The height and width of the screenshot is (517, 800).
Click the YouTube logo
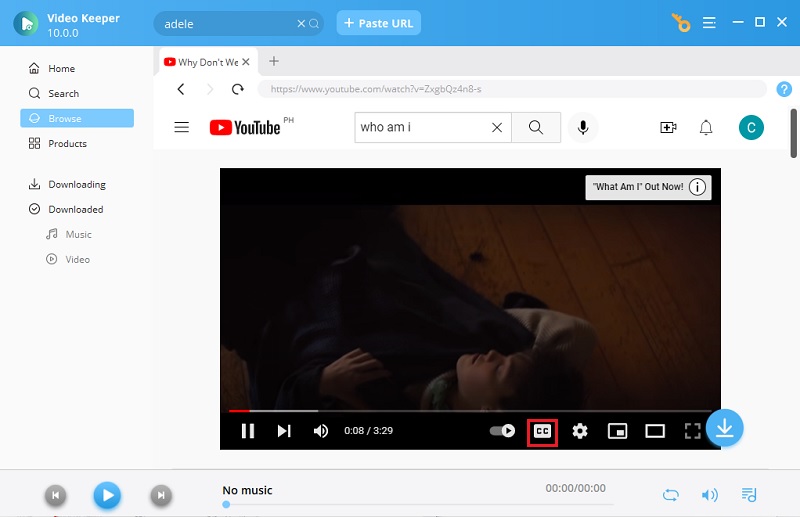(245, 127)
